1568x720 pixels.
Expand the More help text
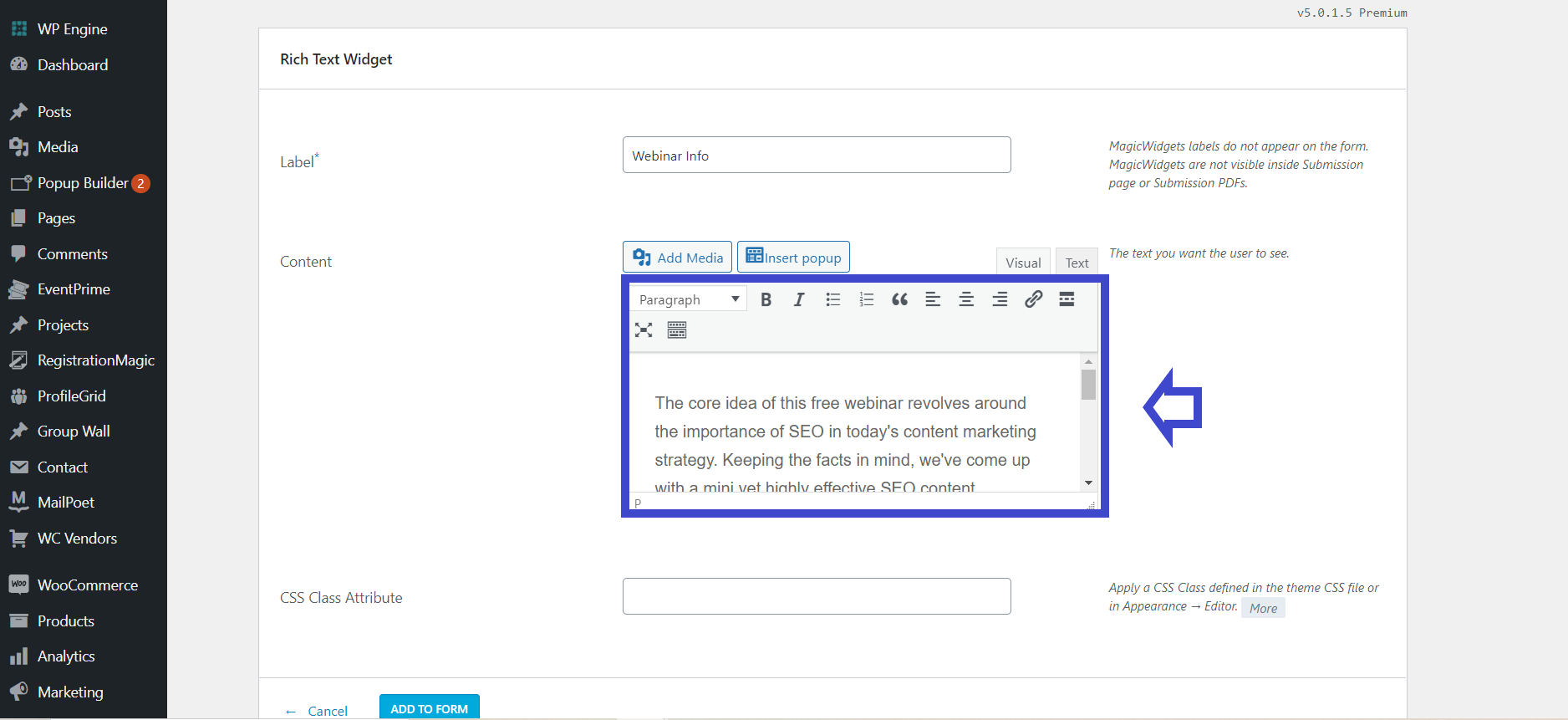(1263, 608)
